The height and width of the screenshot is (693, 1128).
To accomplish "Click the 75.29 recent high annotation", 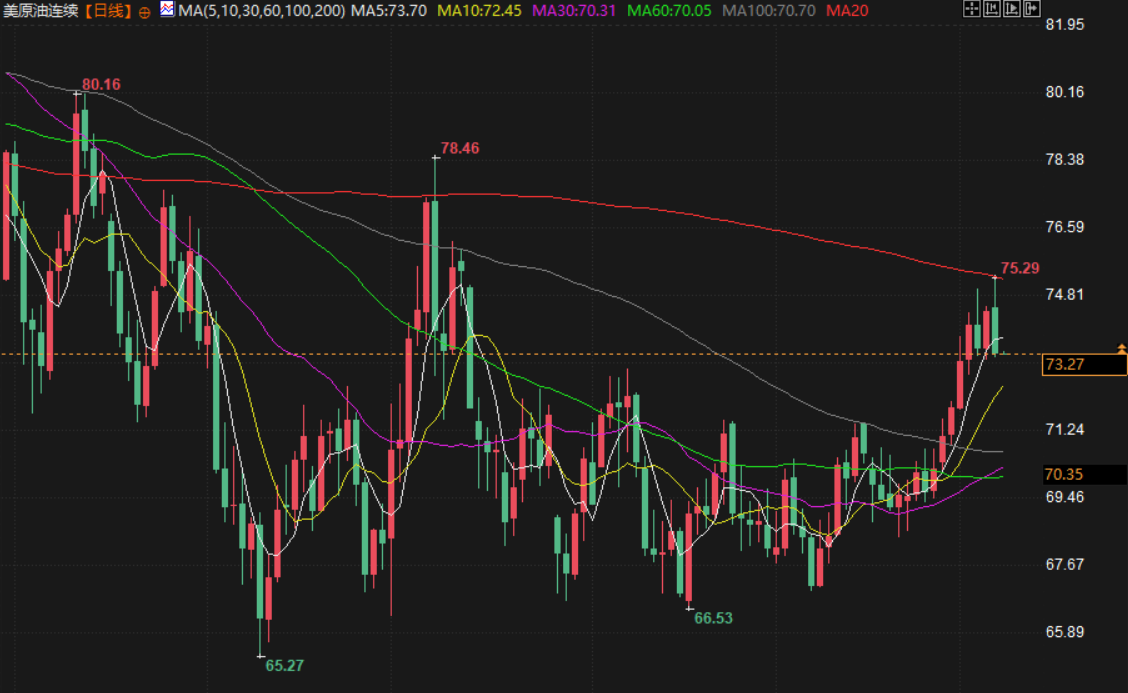I will [x=1020, y=268].
